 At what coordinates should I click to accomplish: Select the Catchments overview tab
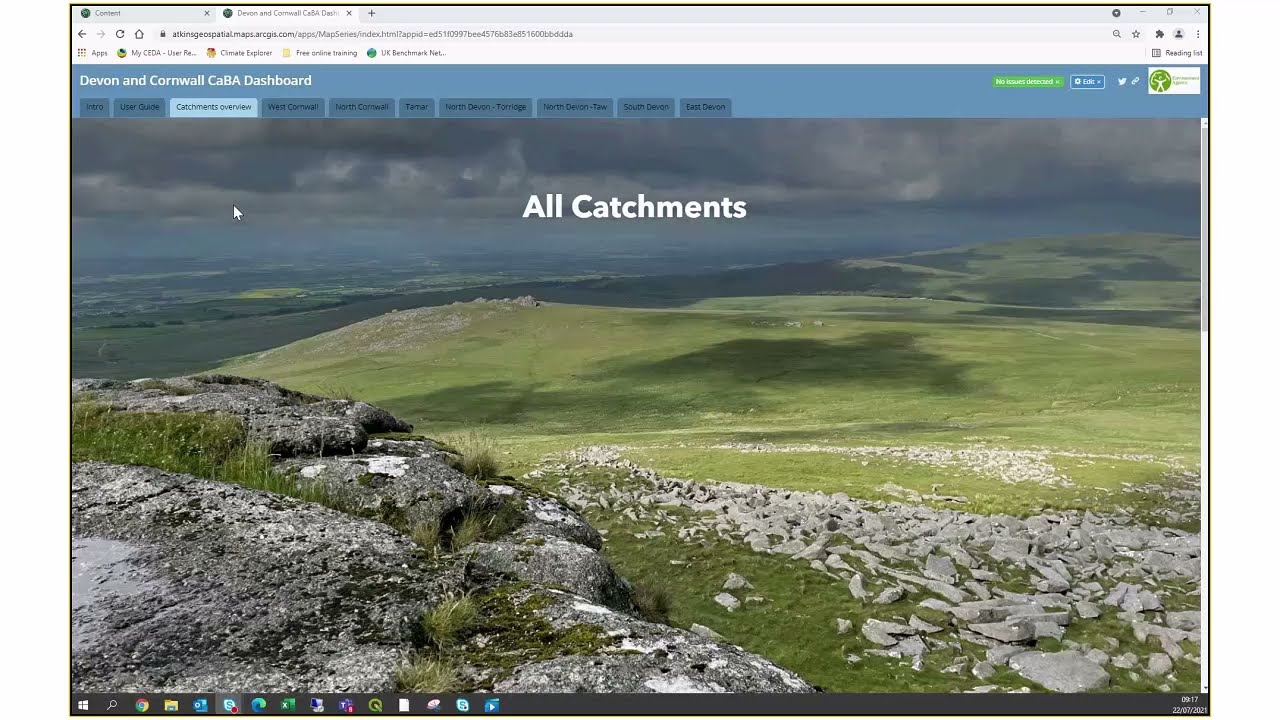(214, 107)
